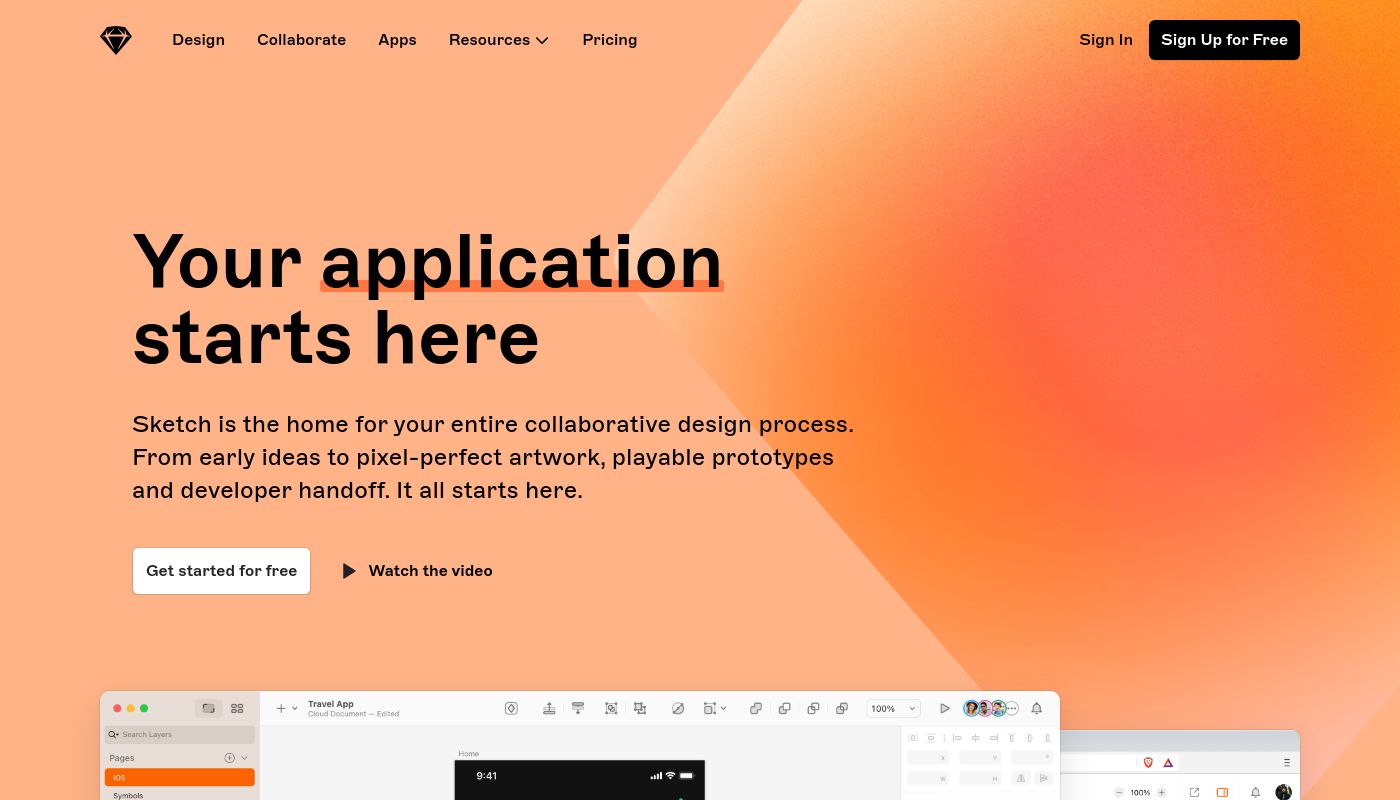
Task: Toggle the orange sidebar panel icon
Action: (1222, 792)
